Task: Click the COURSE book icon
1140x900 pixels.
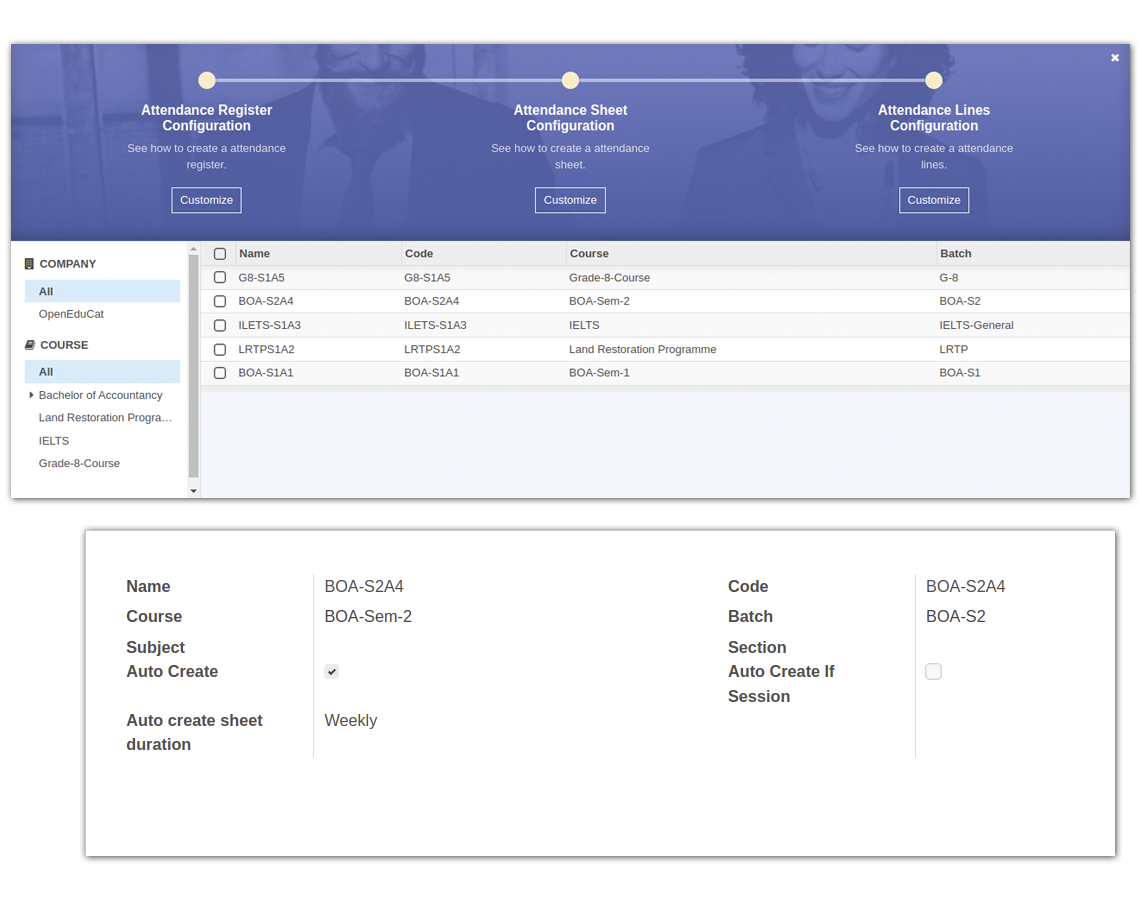Action: click(29, 345)
